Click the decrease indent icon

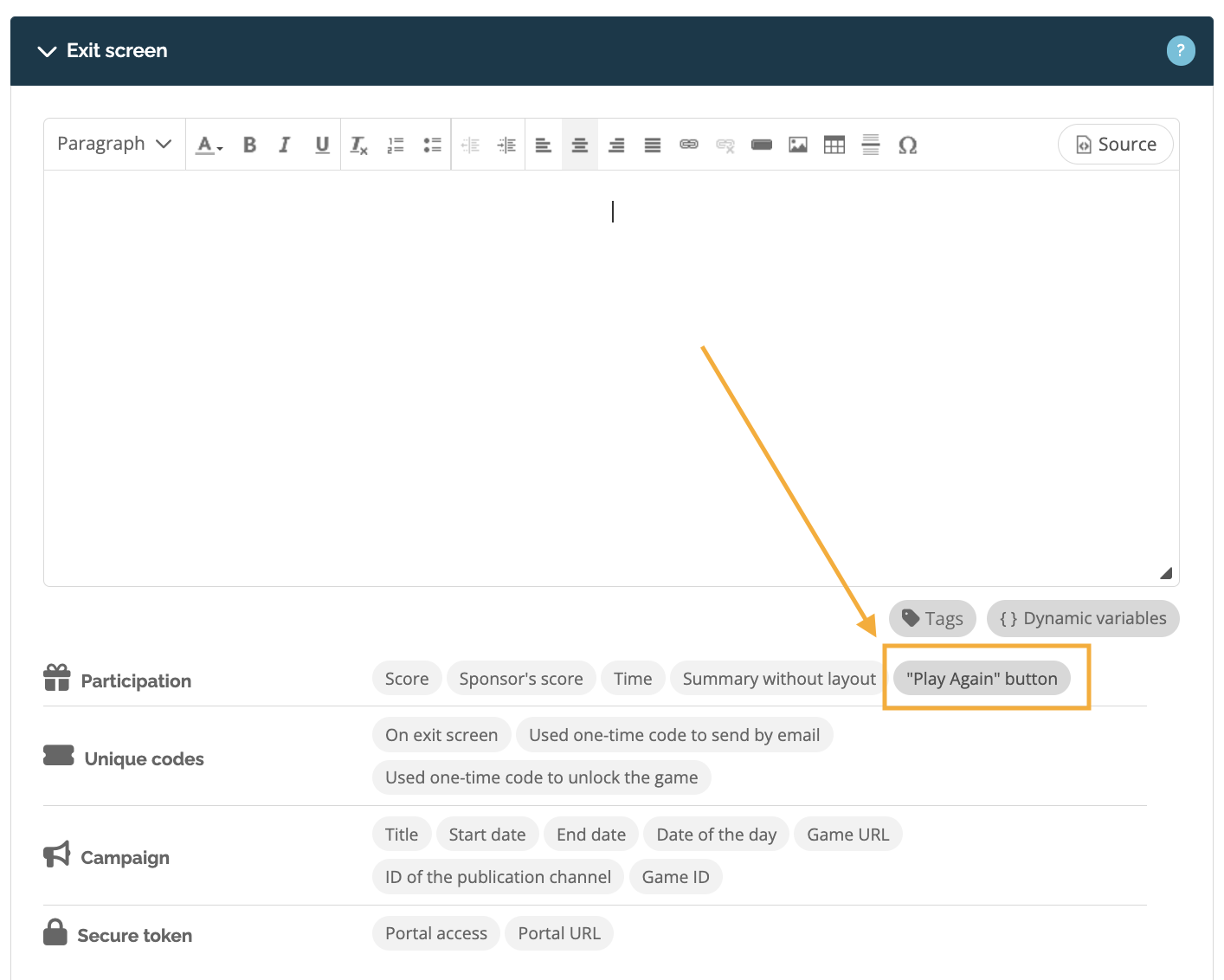470,145
